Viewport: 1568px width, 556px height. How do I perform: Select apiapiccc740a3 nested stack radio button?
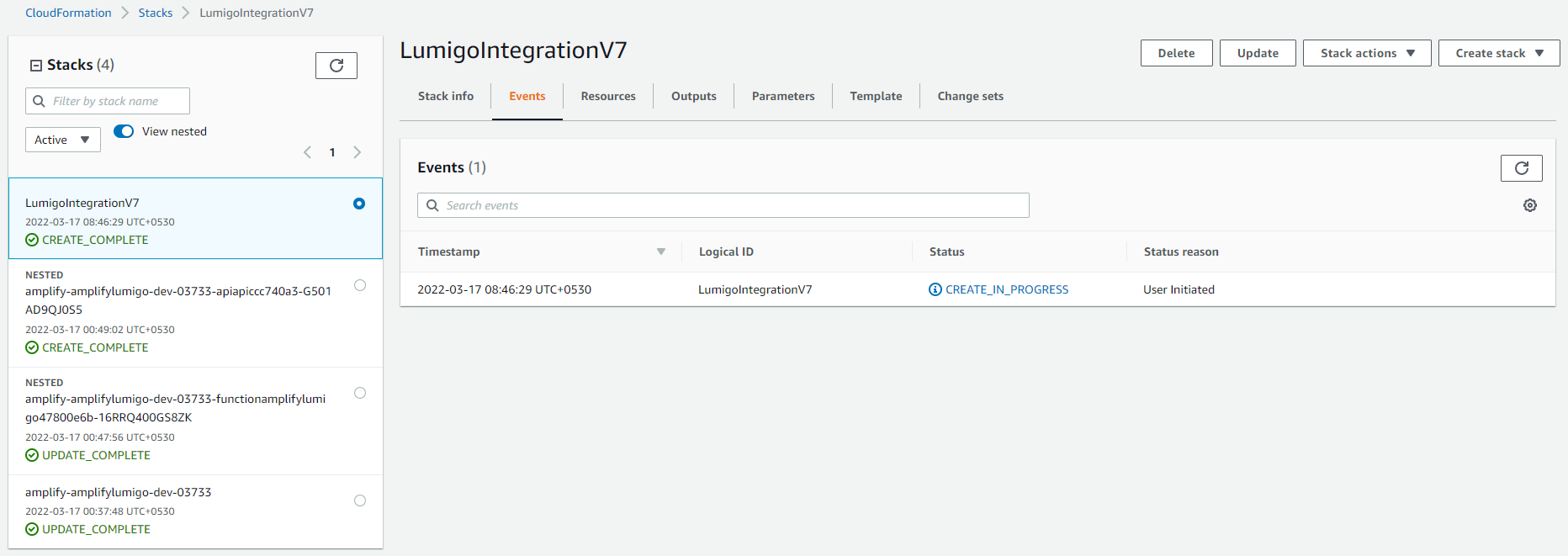(x=360, y=285)
